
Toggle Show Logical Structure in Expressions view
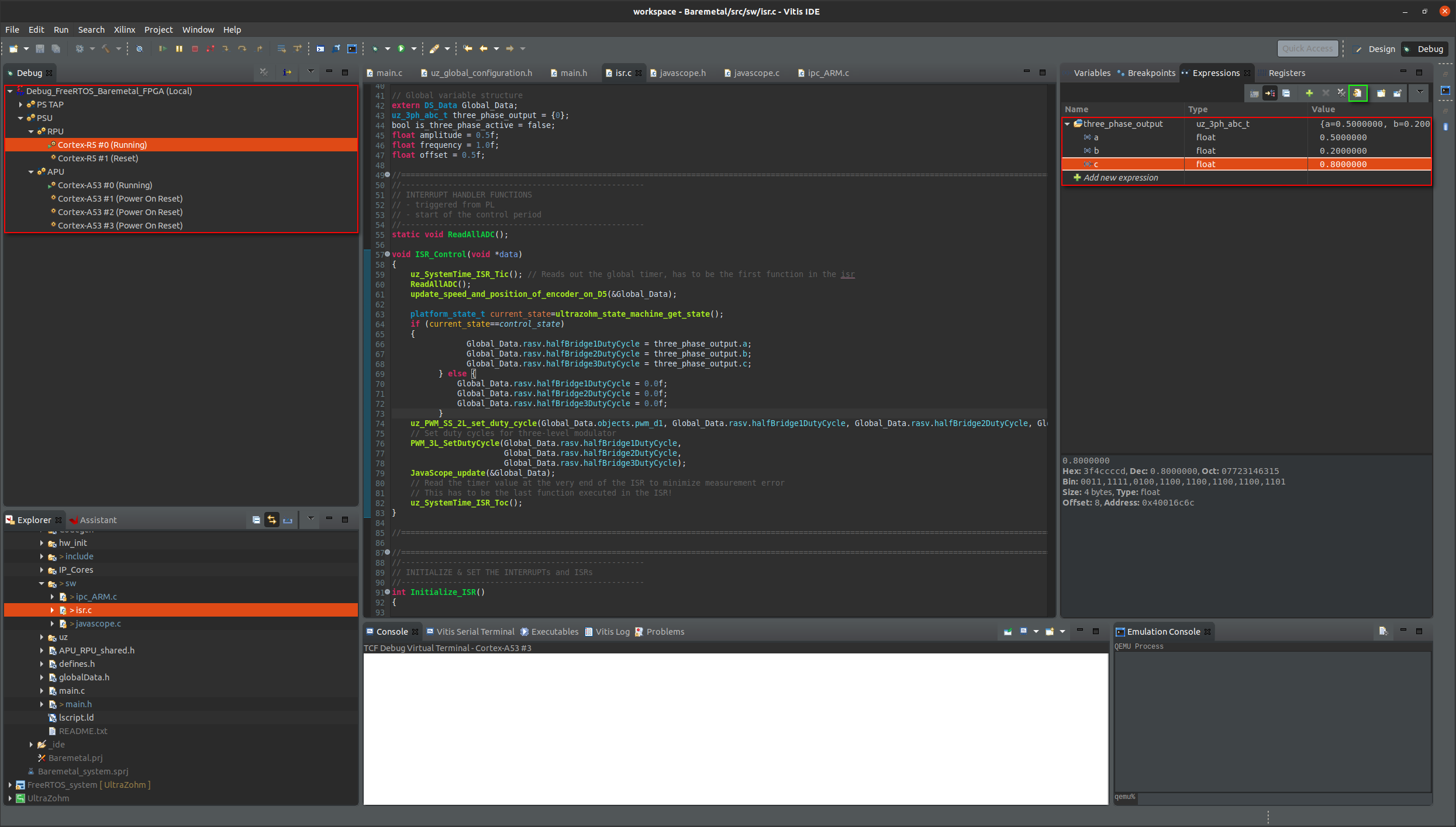click(x=1269, y=94)
